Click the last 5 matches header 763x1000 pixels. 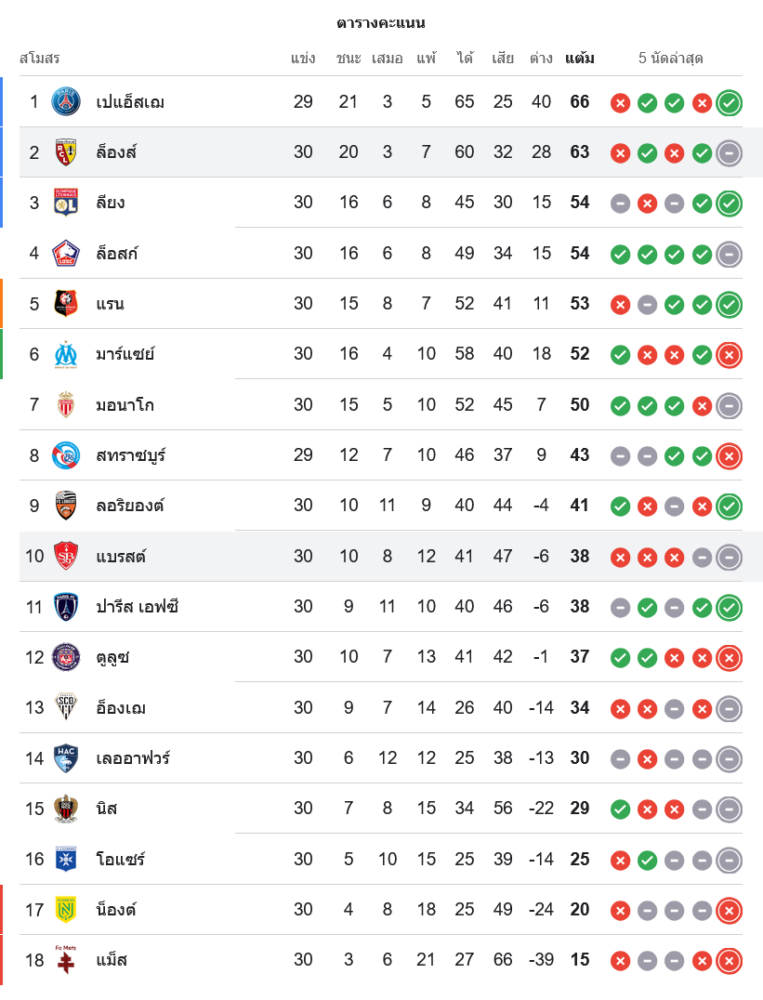coord(671,58)
